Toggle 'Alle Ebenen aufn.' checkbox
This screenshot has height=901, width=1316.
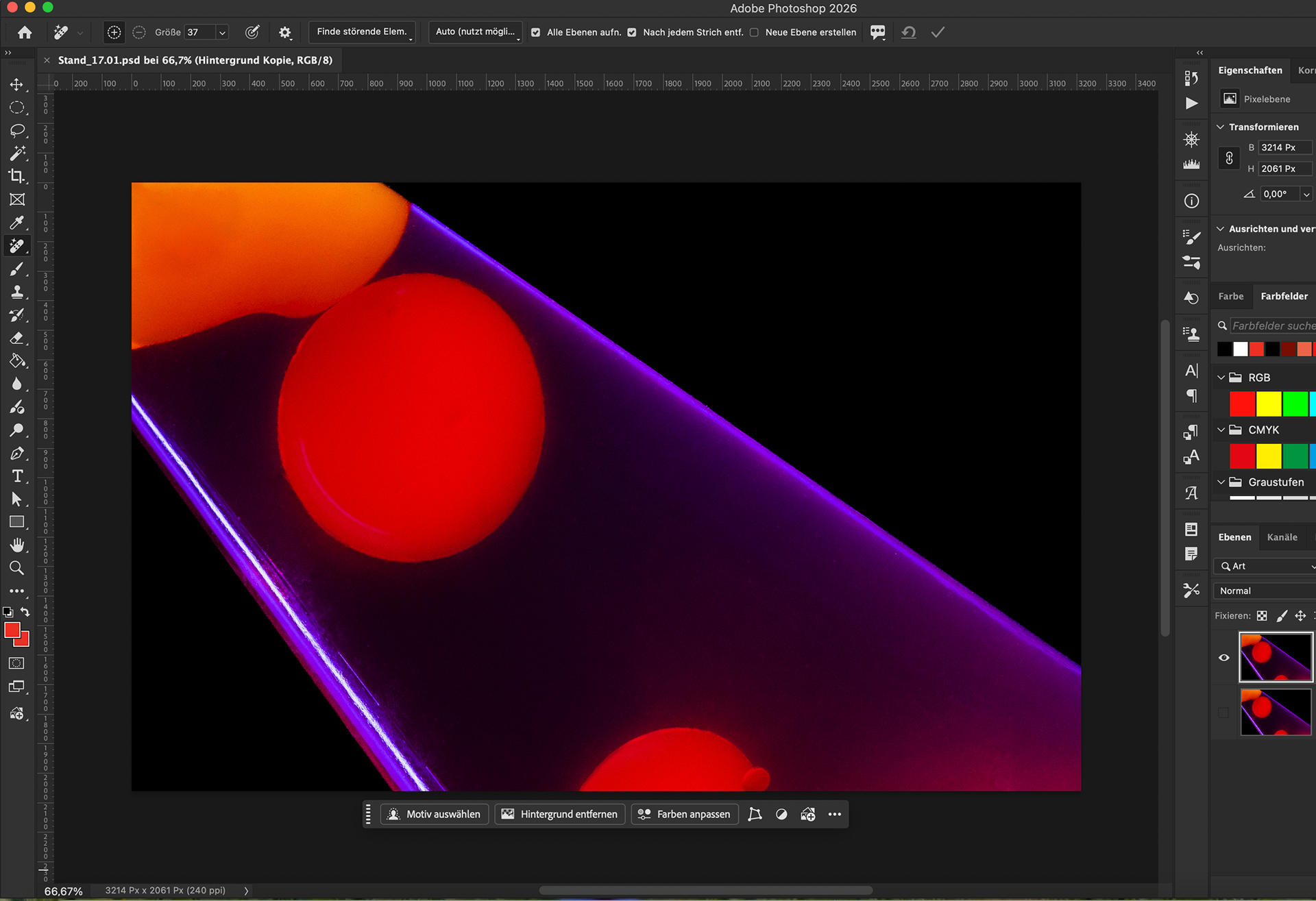(x=535, y=32)
